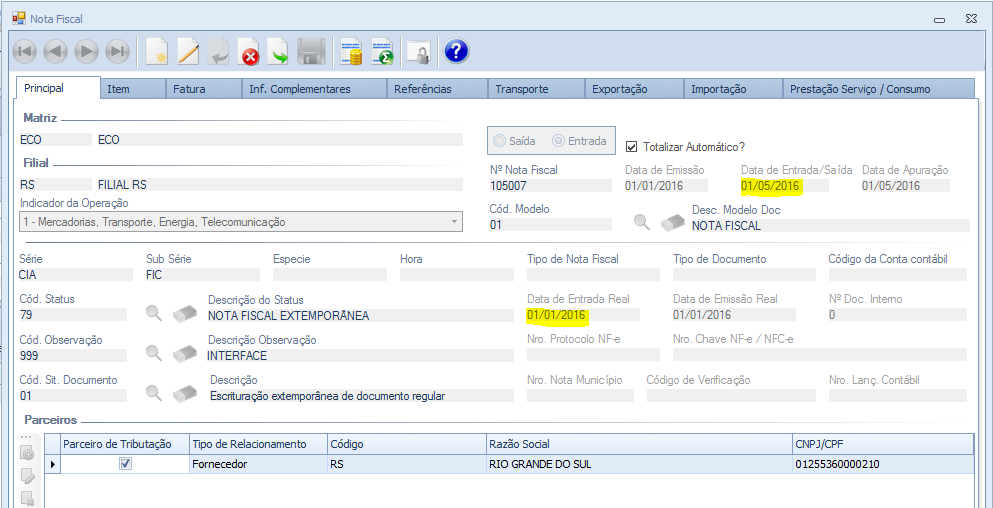The height and width of the screenshot is (508, 993).
Task: Click magnifier search next to Cód. Status
Action: (154, 313)
